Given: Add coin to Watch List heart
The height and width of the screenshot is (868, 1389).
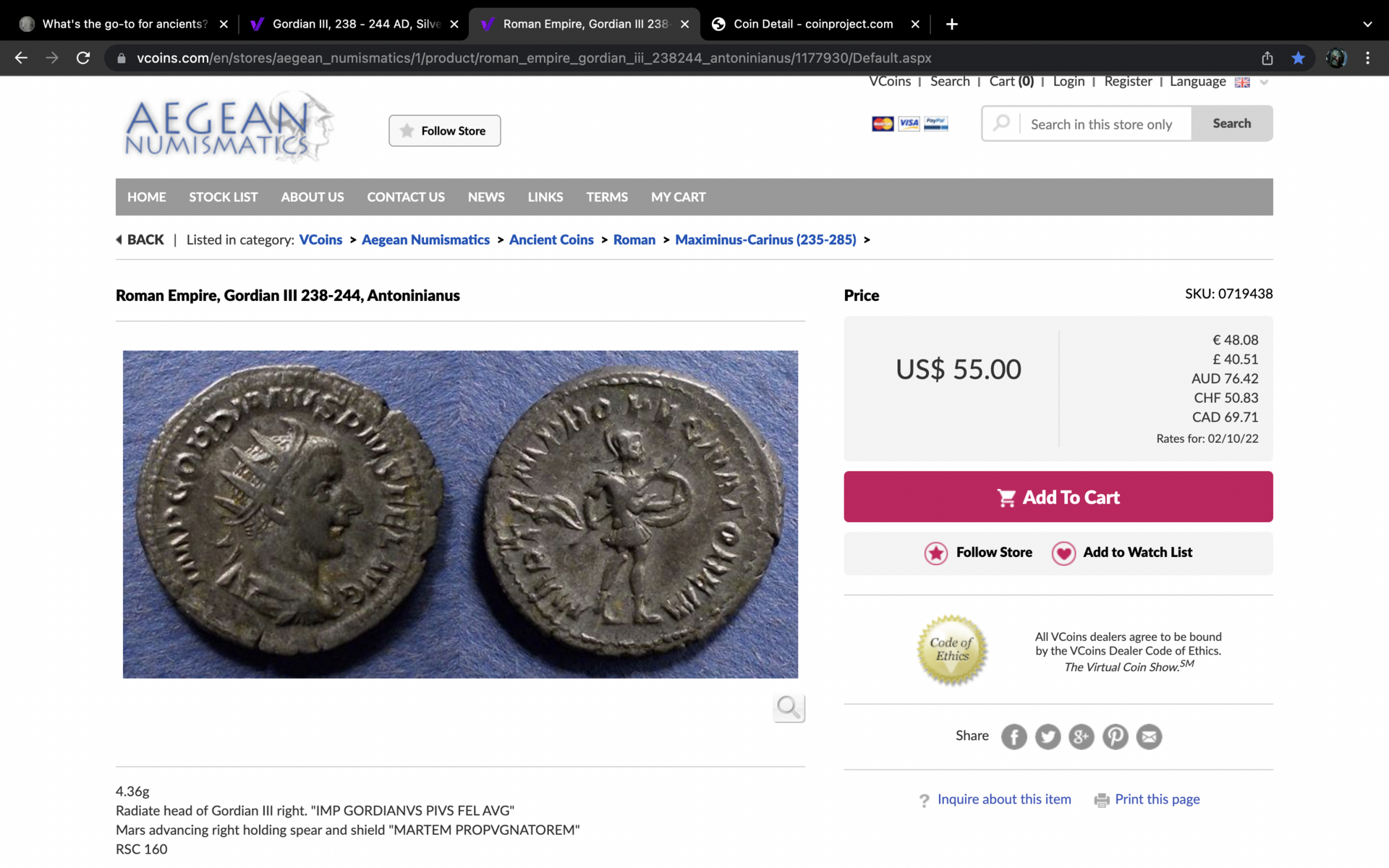Looking at the screenshot, I should click(1063, 553).
